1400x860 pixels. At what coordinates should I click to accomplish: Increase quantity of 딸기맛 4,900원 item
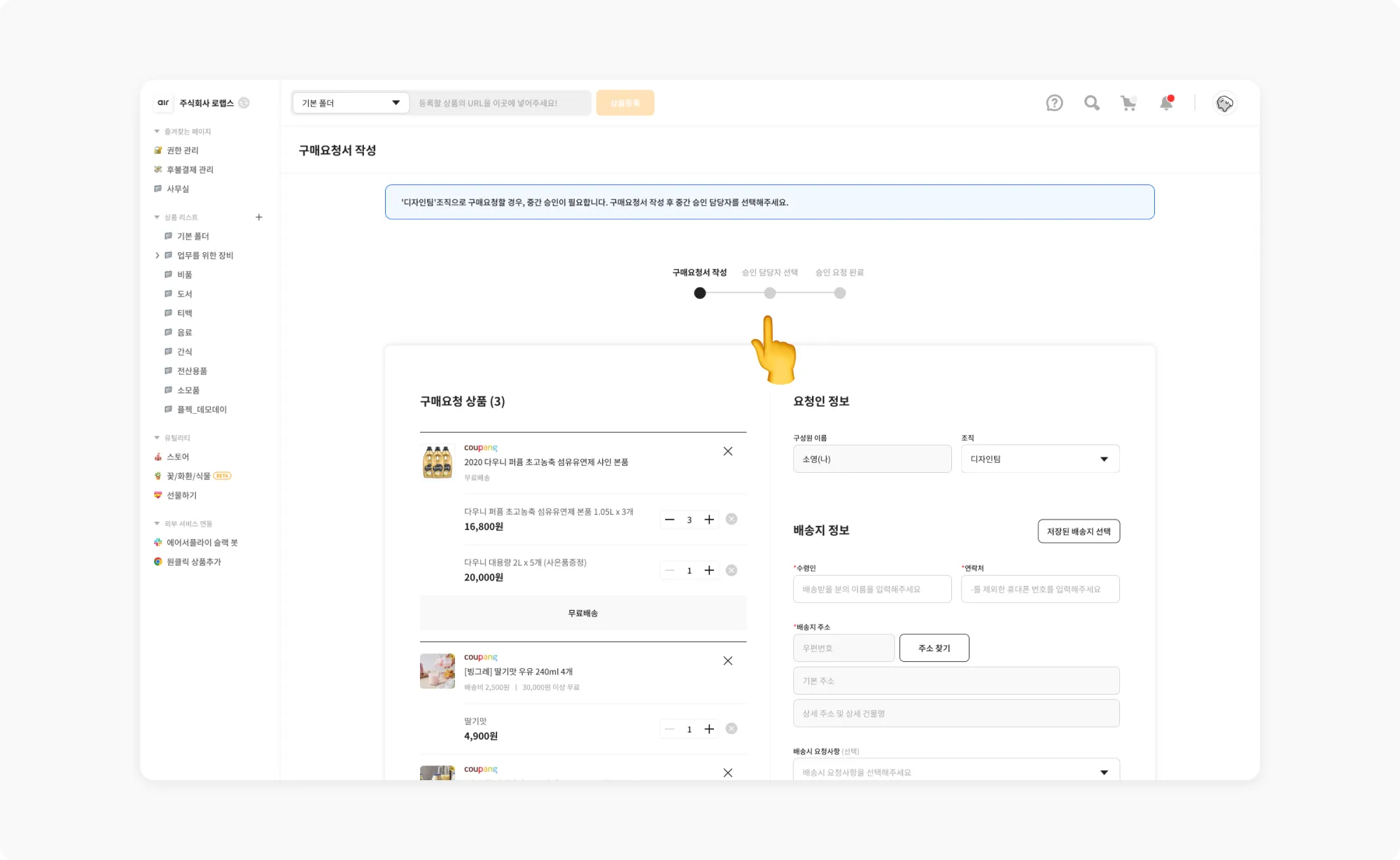pos(709,729)
